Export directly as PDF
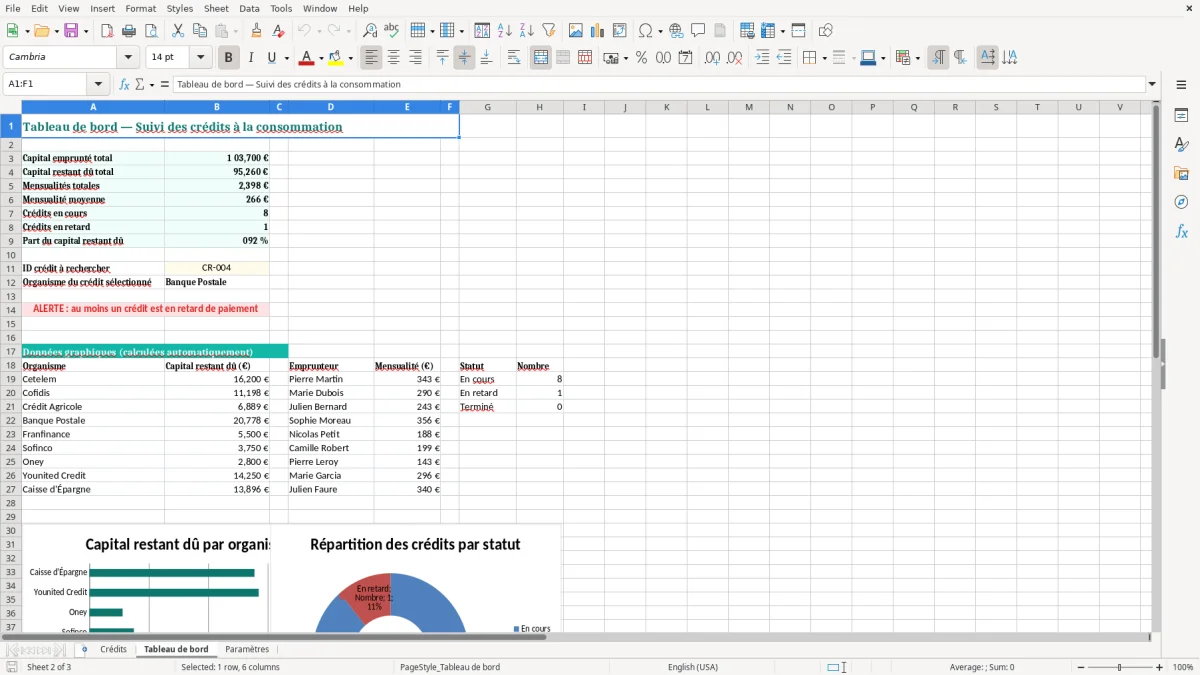 point(107,31)
